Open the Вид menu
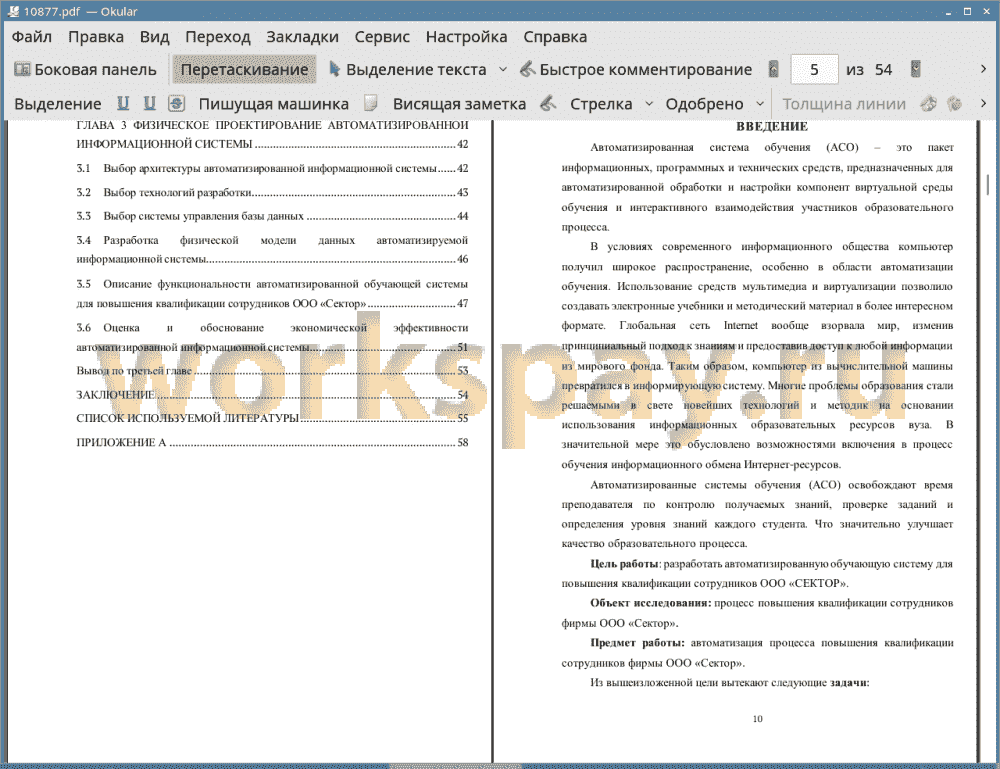Screen dimensions: 1000x769 pyautogui.click(x=154, y=37)
